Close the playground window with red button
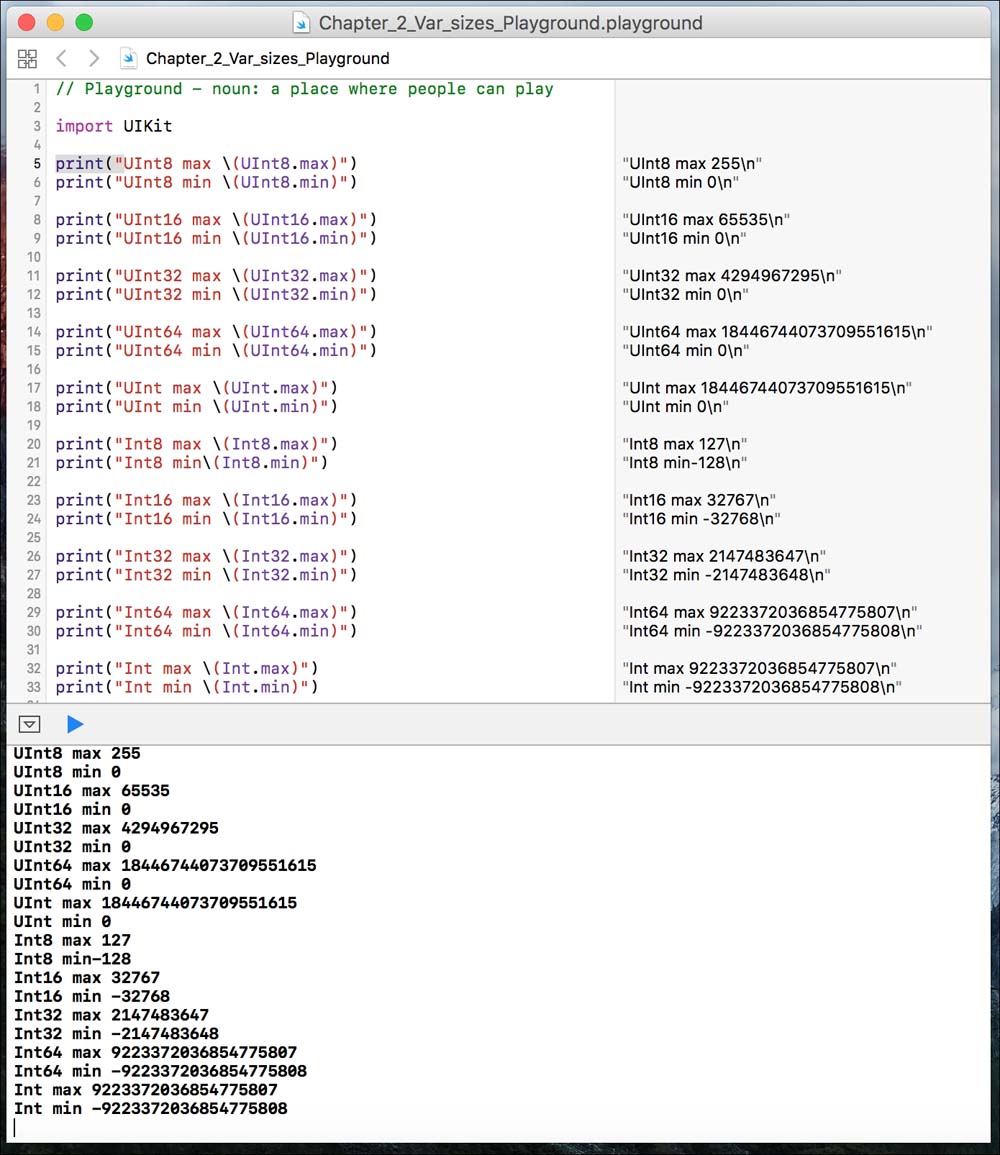 point(26,22)
